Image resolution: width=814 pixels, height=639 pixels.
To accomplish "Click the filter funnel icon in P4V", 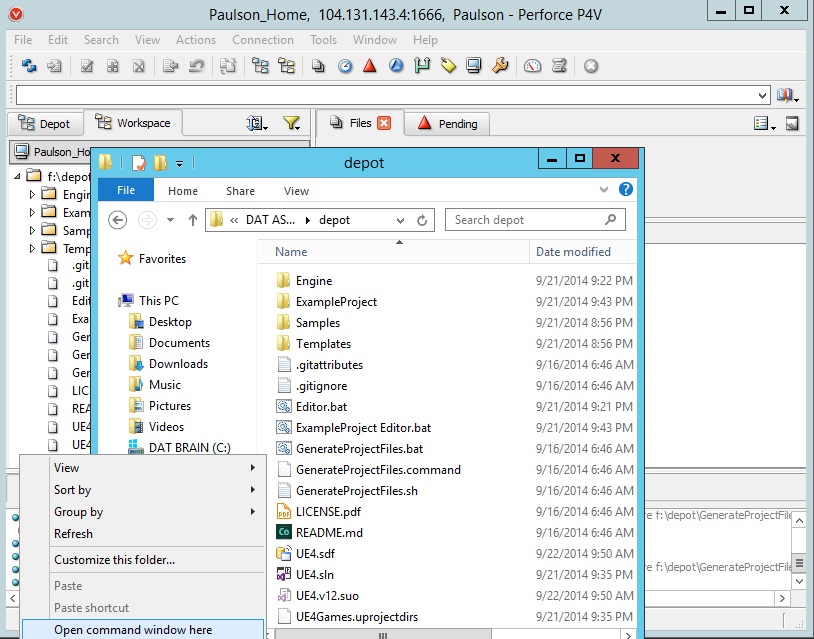I will coord(291,122).
